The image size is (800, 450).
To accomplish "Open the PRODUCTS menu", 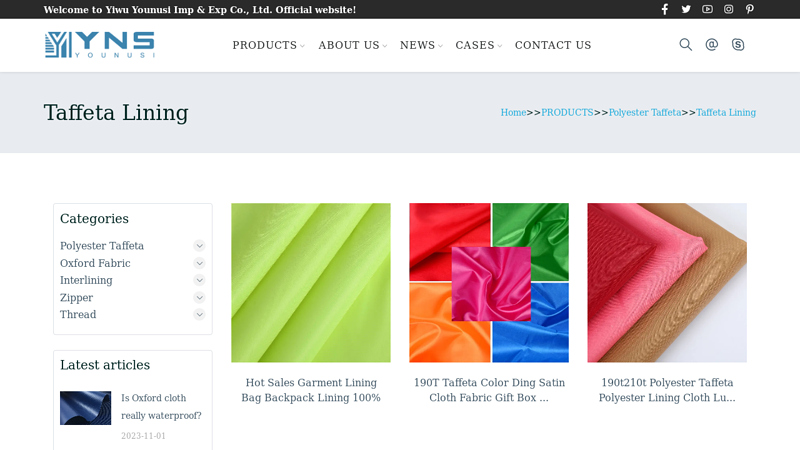I will point(265,45).
